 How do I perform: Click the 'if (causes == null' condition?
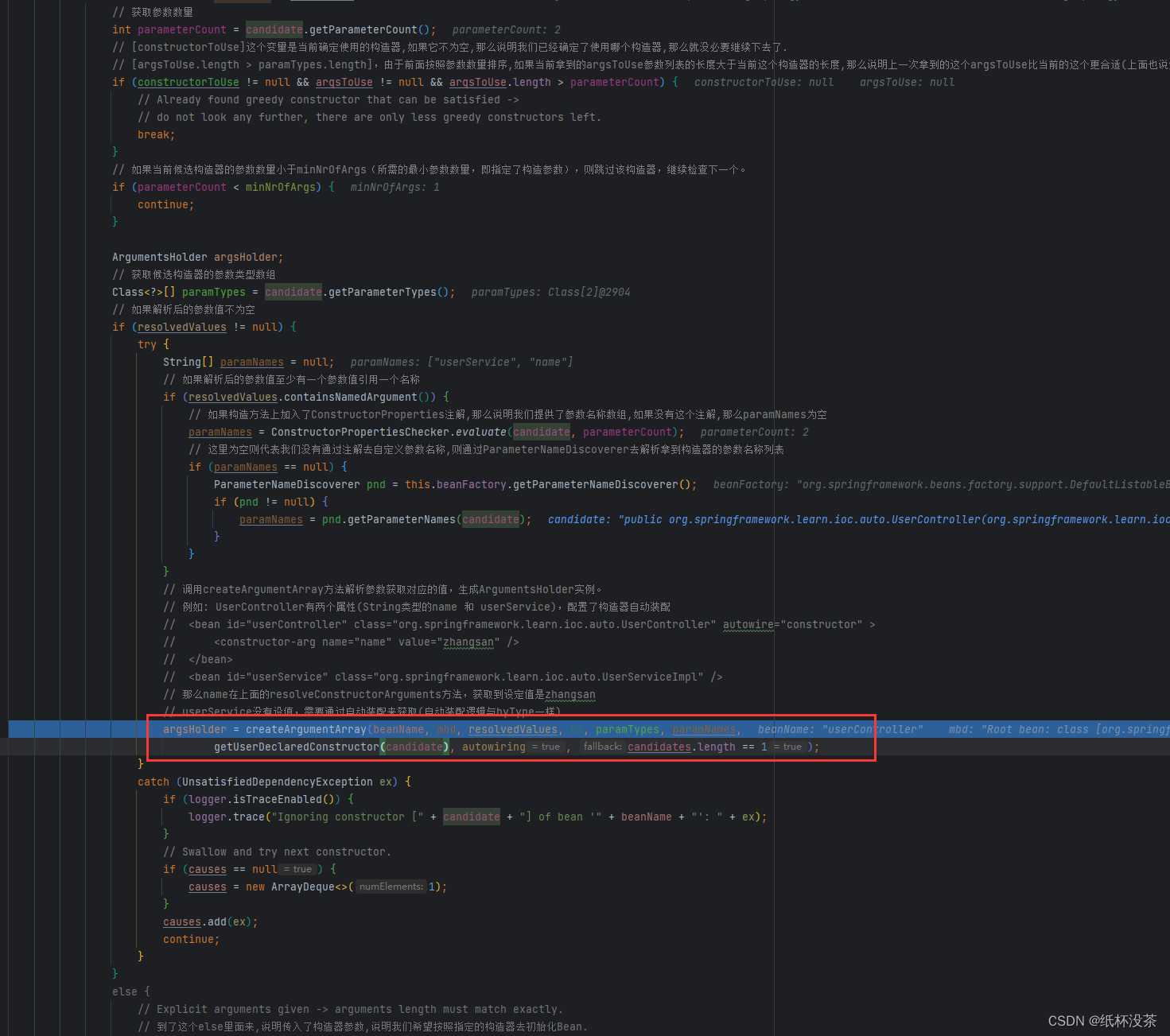click(220, 869)
